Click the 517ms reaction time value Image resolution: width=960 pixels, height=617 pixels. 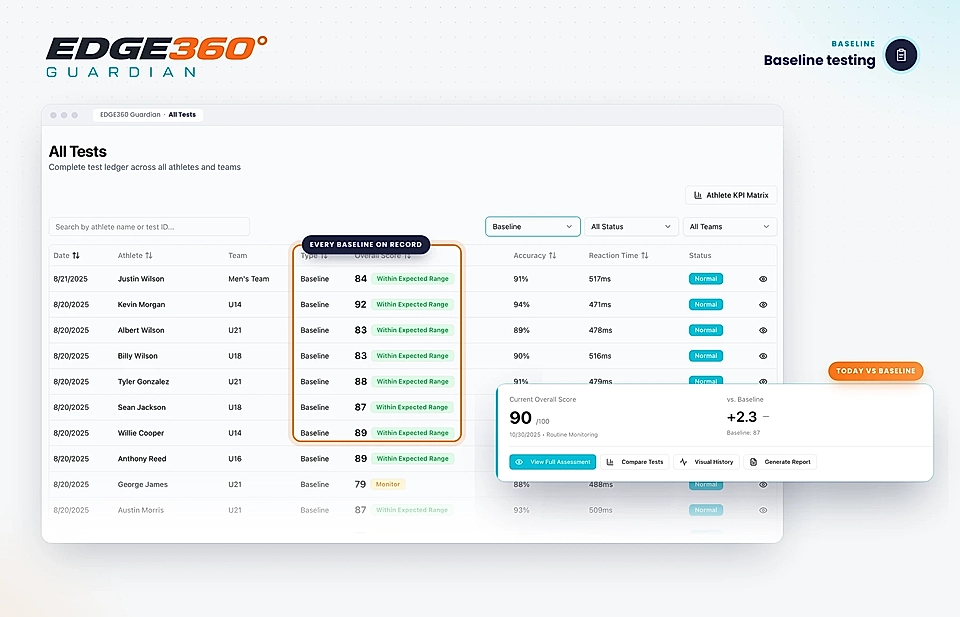pyautogui.click(x=600, y=279)
